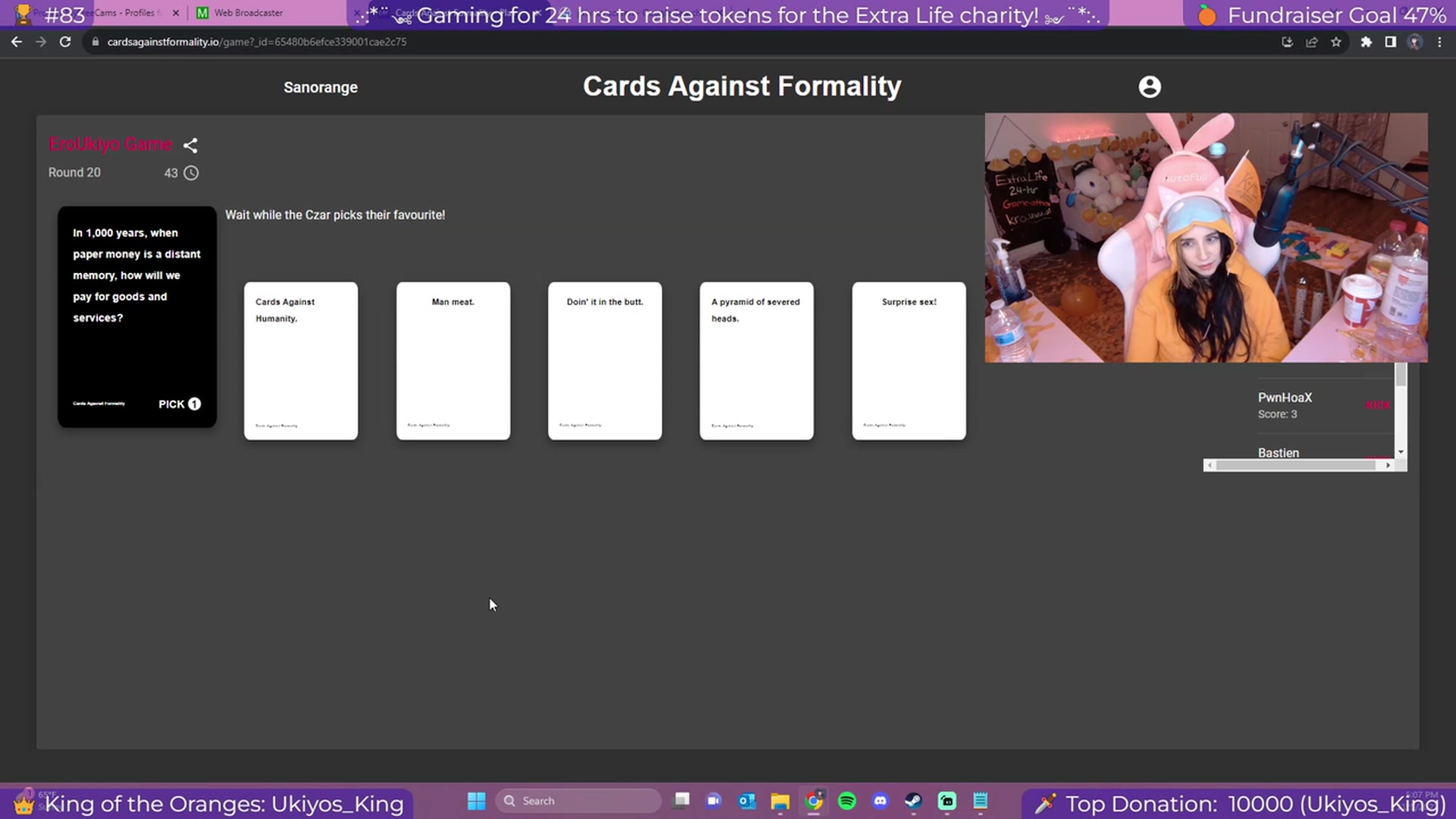
Task: Open Spotify from the taskbar
Action: click(x=847, y=801)
